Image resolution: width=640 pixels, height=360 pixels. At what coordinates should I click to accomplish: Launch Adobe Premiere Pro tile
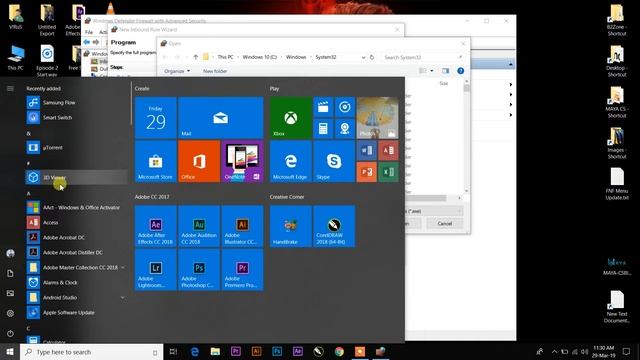242,270
